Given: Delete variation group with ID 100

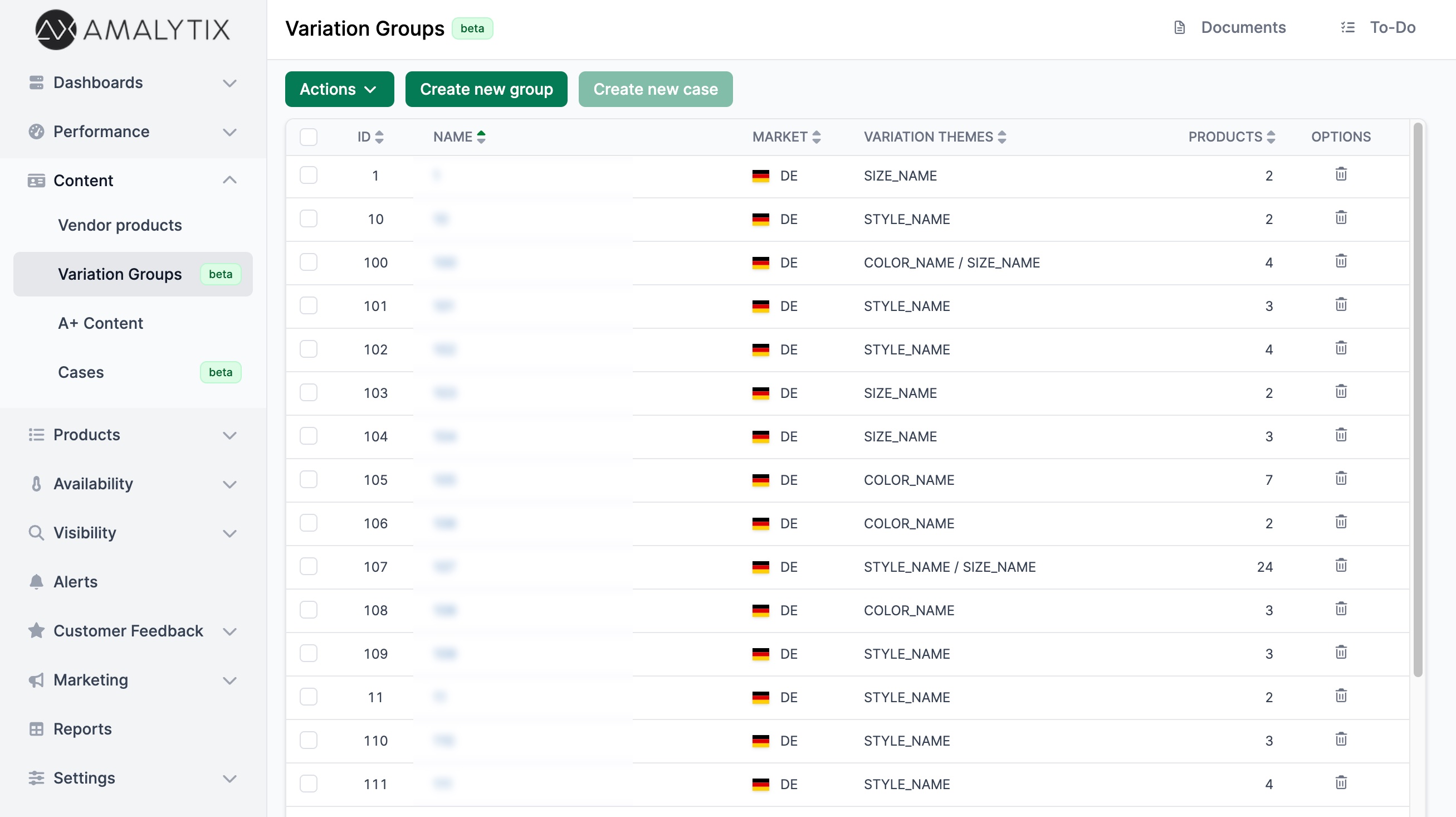Looking at the screenshot, I should pos(1341,261).
